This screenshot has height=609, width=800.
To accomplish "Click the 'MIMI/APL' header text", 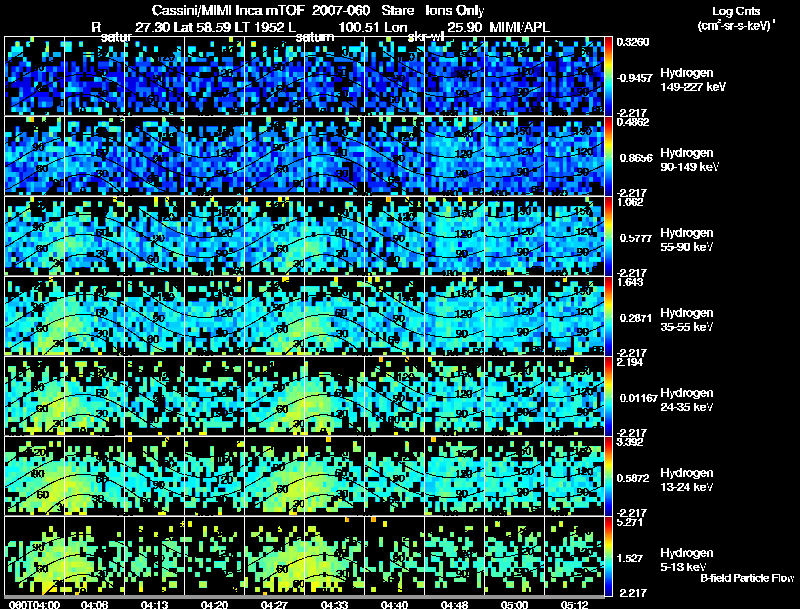I will click(x=519, y=27).
